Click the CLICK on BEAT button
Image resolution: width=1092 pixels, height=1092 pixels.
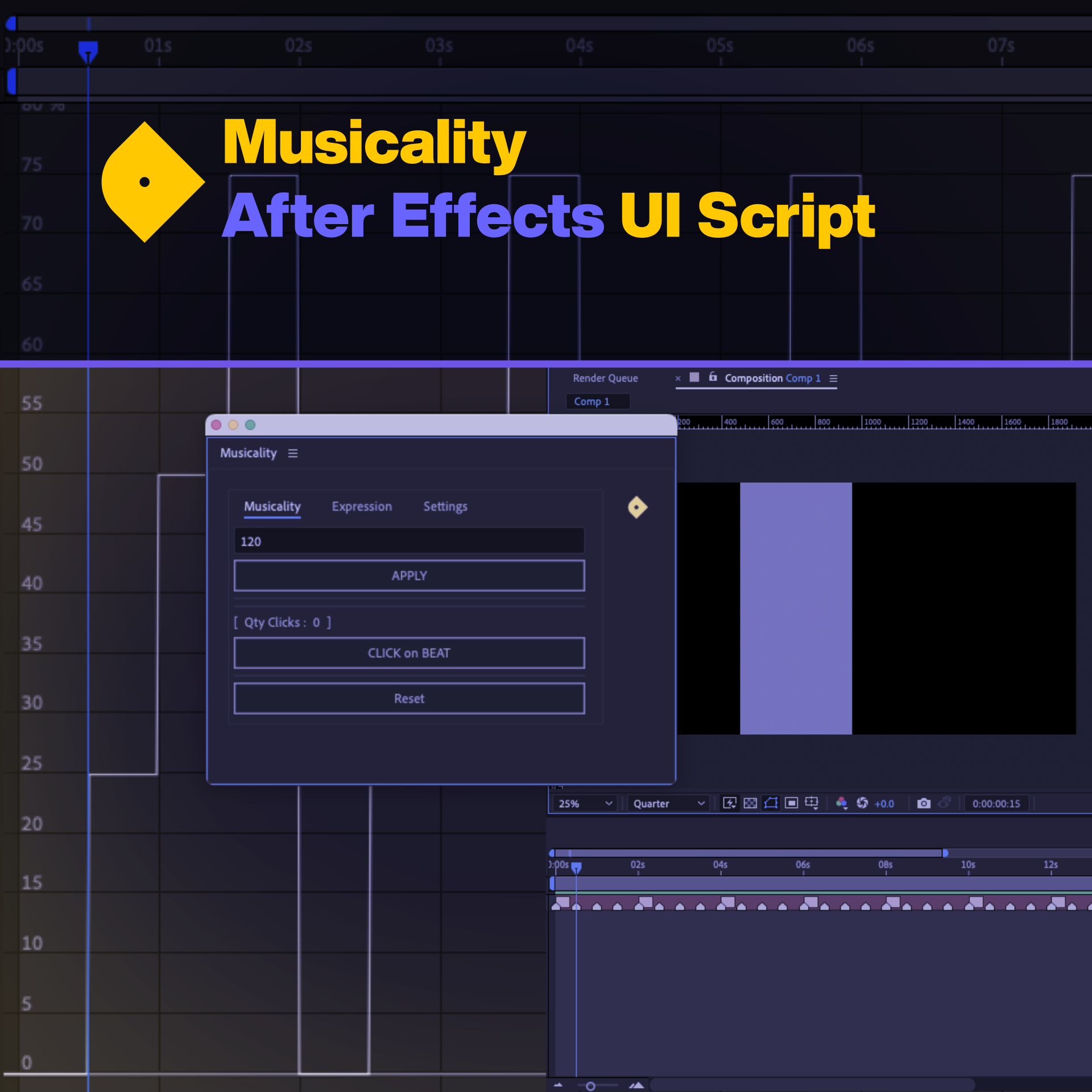click(409, 652)
